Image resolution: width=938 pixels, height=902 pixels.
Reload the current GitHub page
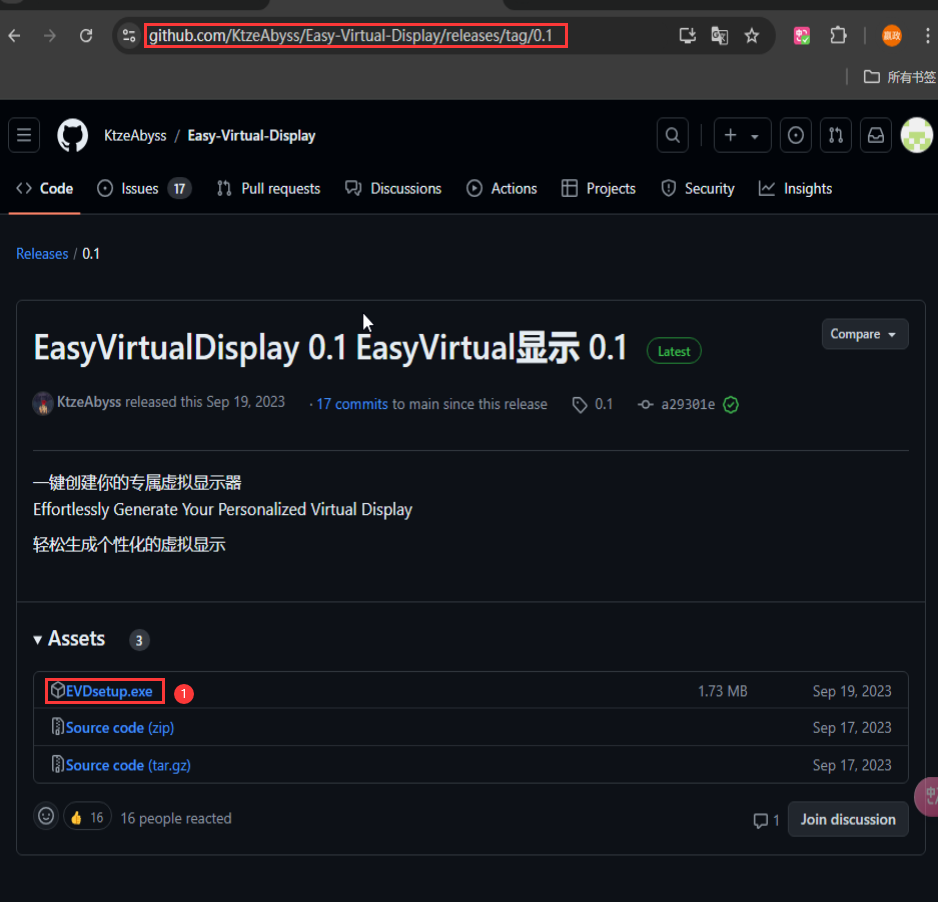pyautogui.click(x=86, y=36)
